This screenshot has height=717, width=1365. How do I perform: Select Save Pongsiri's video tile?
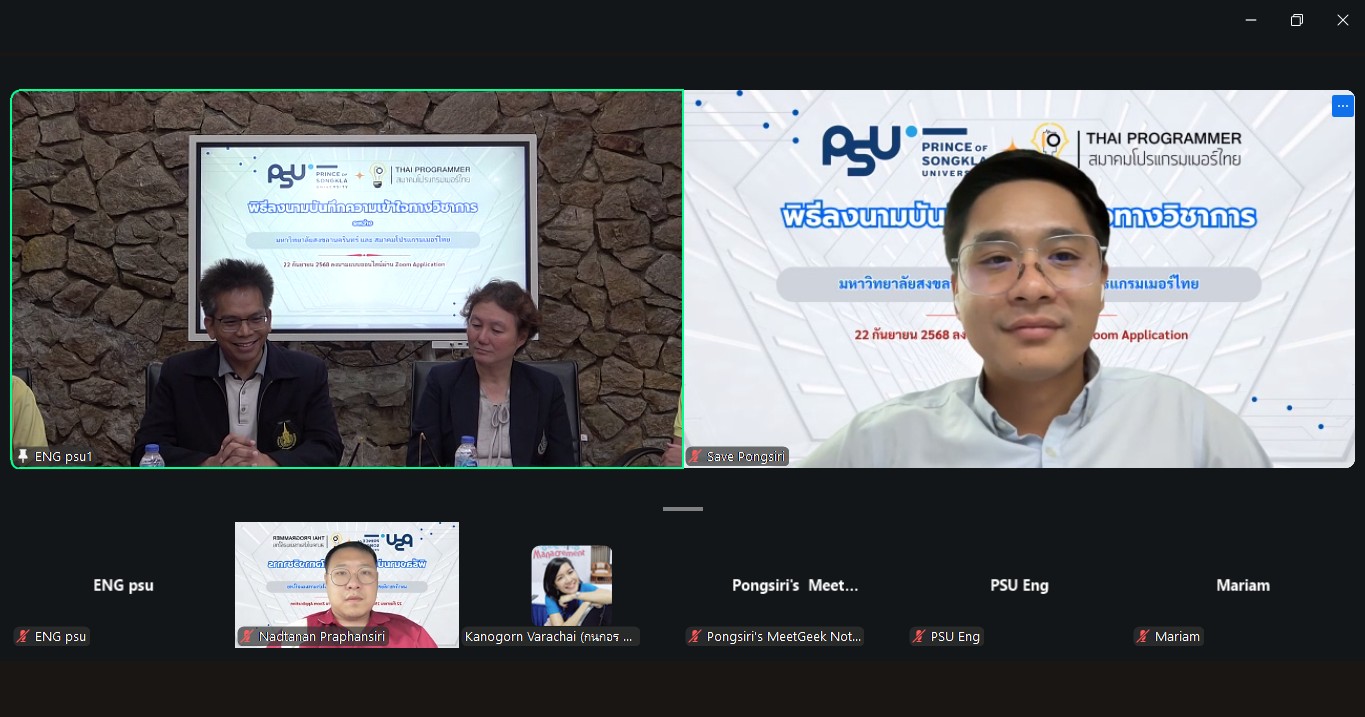click(1018, 279)
